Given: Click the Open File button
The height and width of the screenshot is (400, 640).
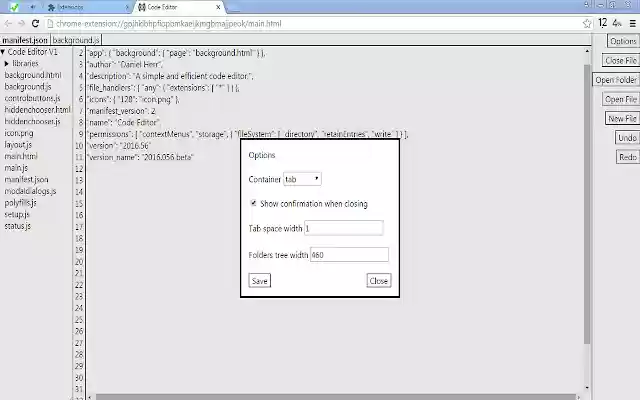Looking at the screenshot, I should click(x=620, y=99).
